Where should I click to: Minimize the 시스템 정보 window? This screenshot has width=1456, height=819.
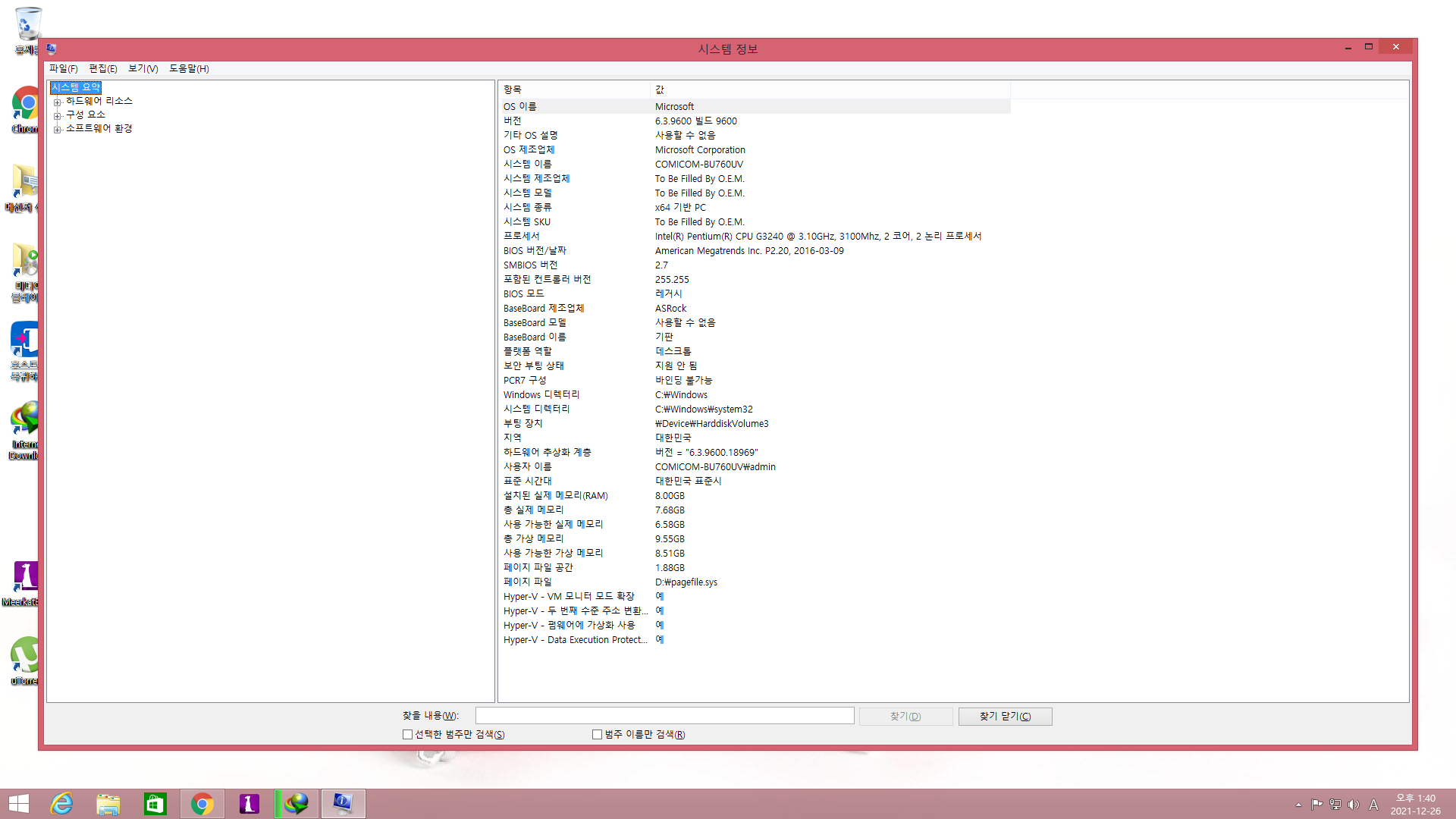(1348, 48)
